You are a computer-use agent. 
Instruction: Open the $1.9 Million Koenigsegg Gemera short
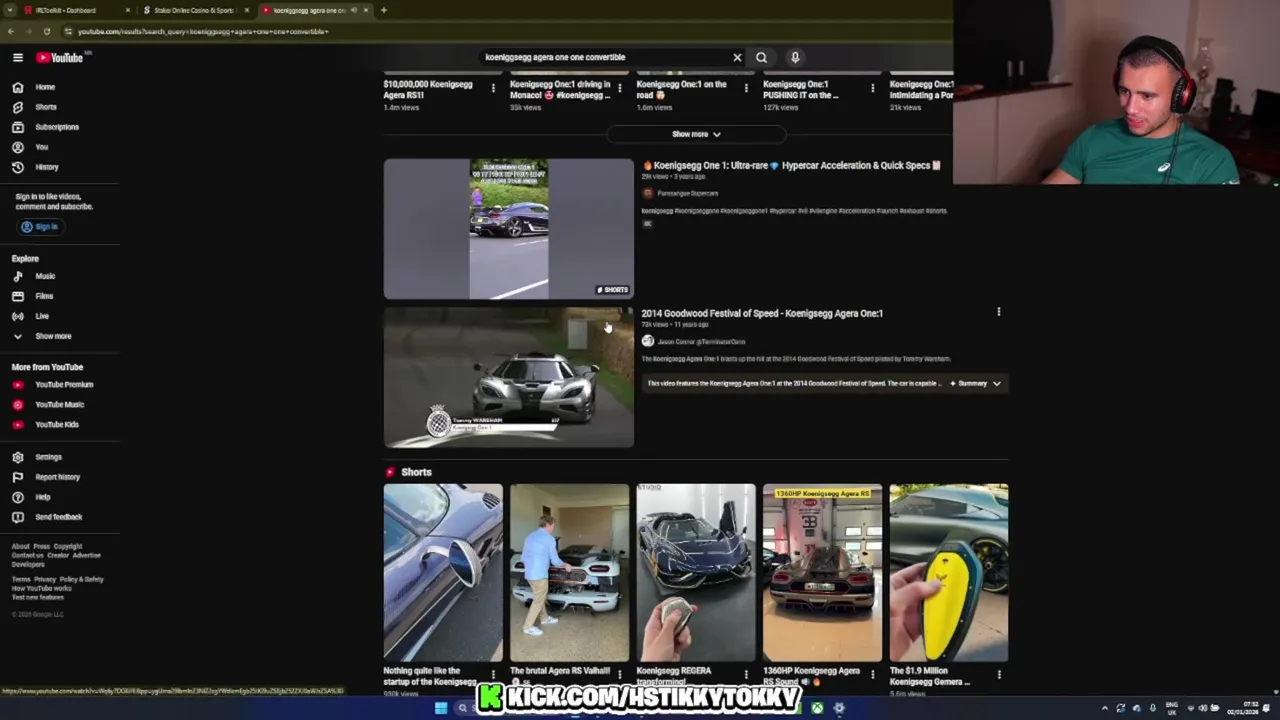(x=949, y=573)
